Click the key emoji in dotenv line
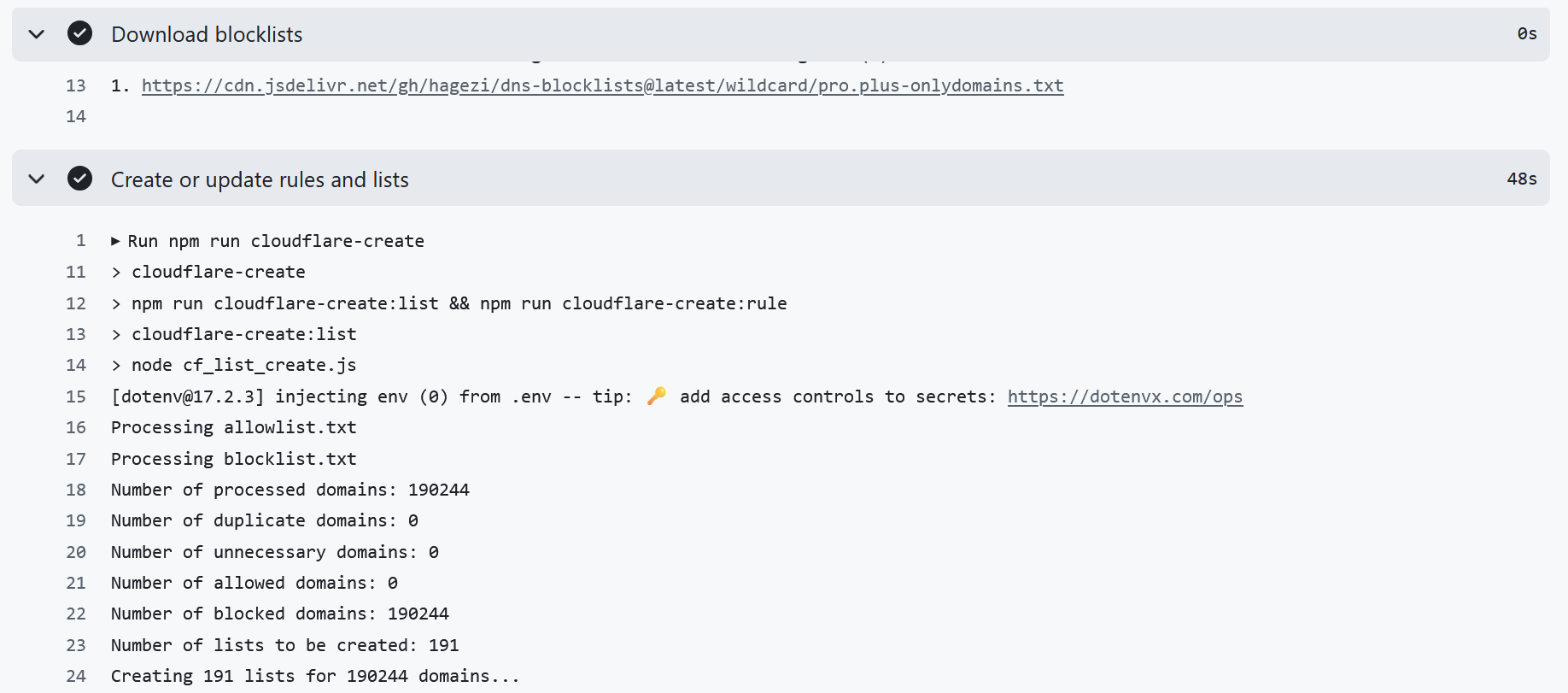The width and height of the screenshot is (1568, 693). pos(657,396)
